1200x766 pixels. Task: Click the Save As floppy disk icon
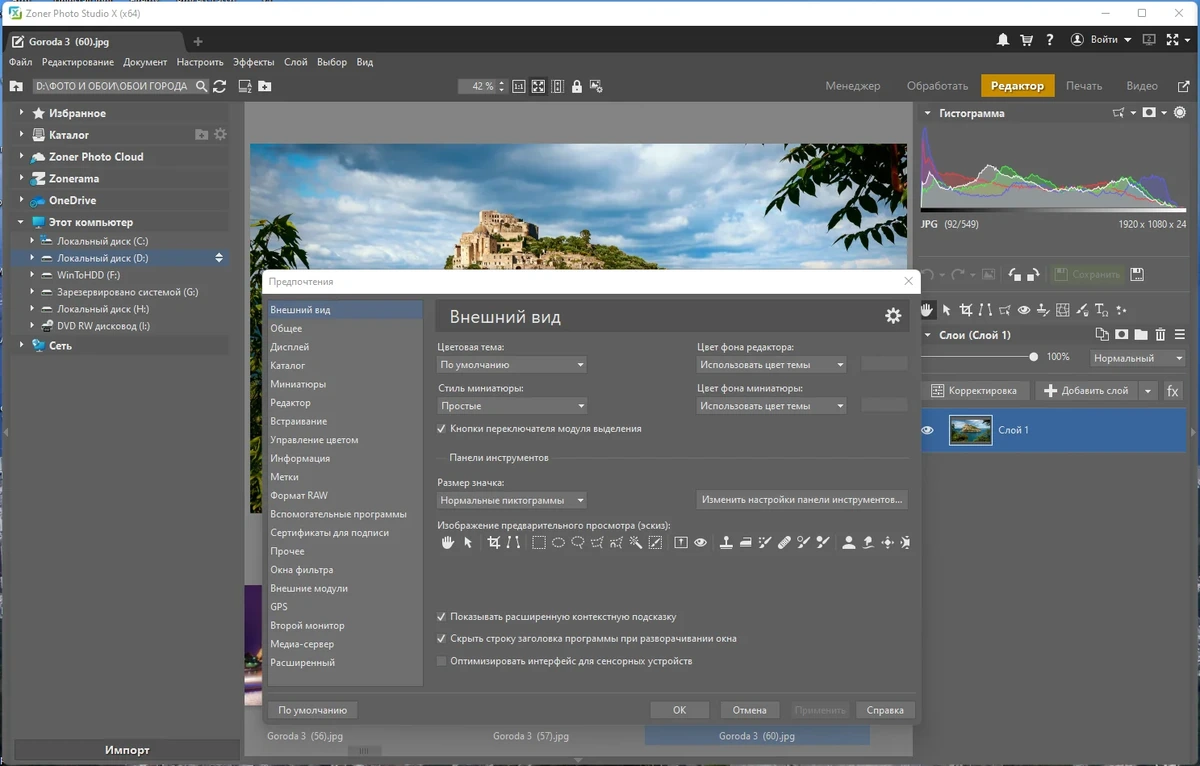1136,274
